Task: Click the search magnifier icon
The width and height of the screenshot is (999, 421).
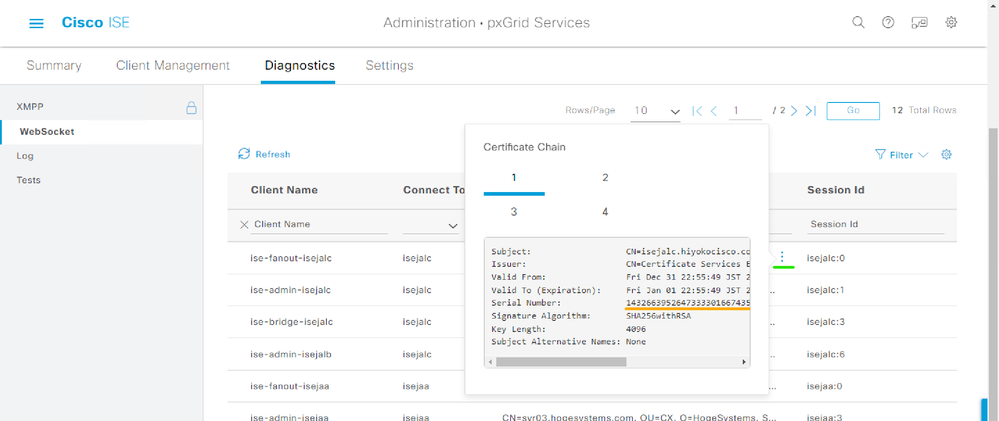Action: click(x=858, y=22)
